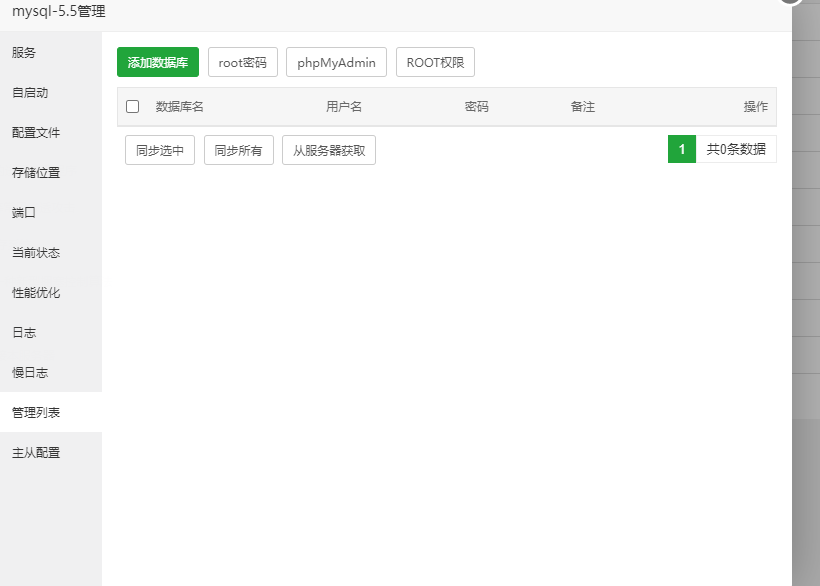
Task: Select 存储位置 sidebar tab
Action: coord(51,173)
